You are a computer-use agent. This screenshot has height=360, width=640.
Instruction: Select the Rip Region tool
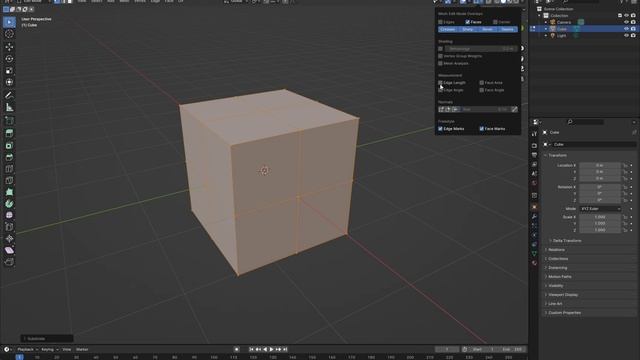[9, 262]
